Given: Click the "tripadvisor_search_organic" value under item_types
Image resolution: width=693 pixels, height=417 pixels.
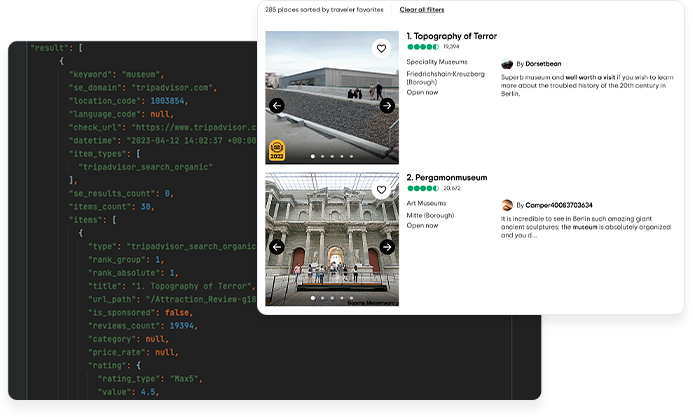Looking at the screenshot, I should 145,167.
